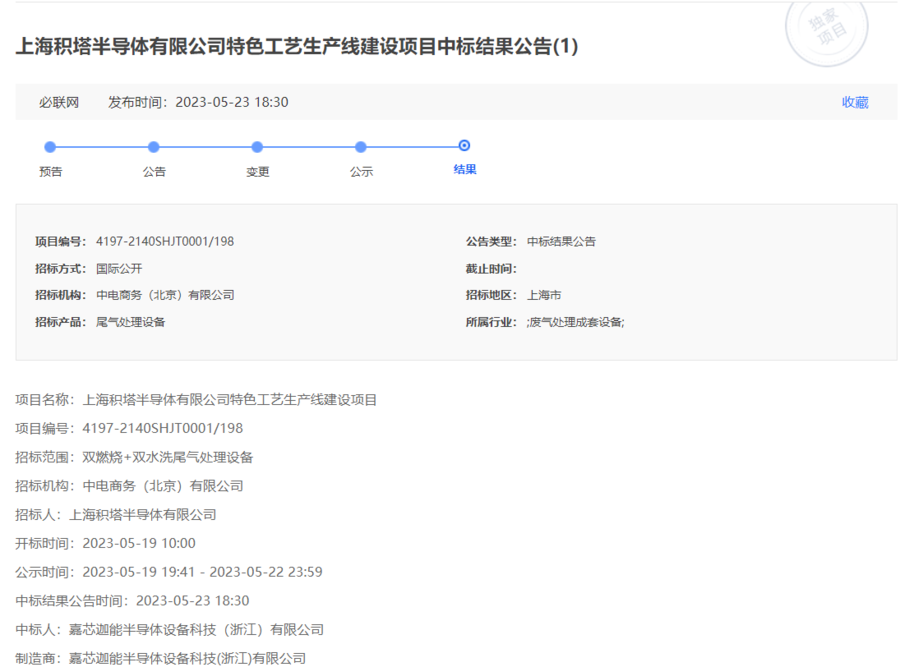Click 制造商 line at the bottom

(x=161, y=658)
